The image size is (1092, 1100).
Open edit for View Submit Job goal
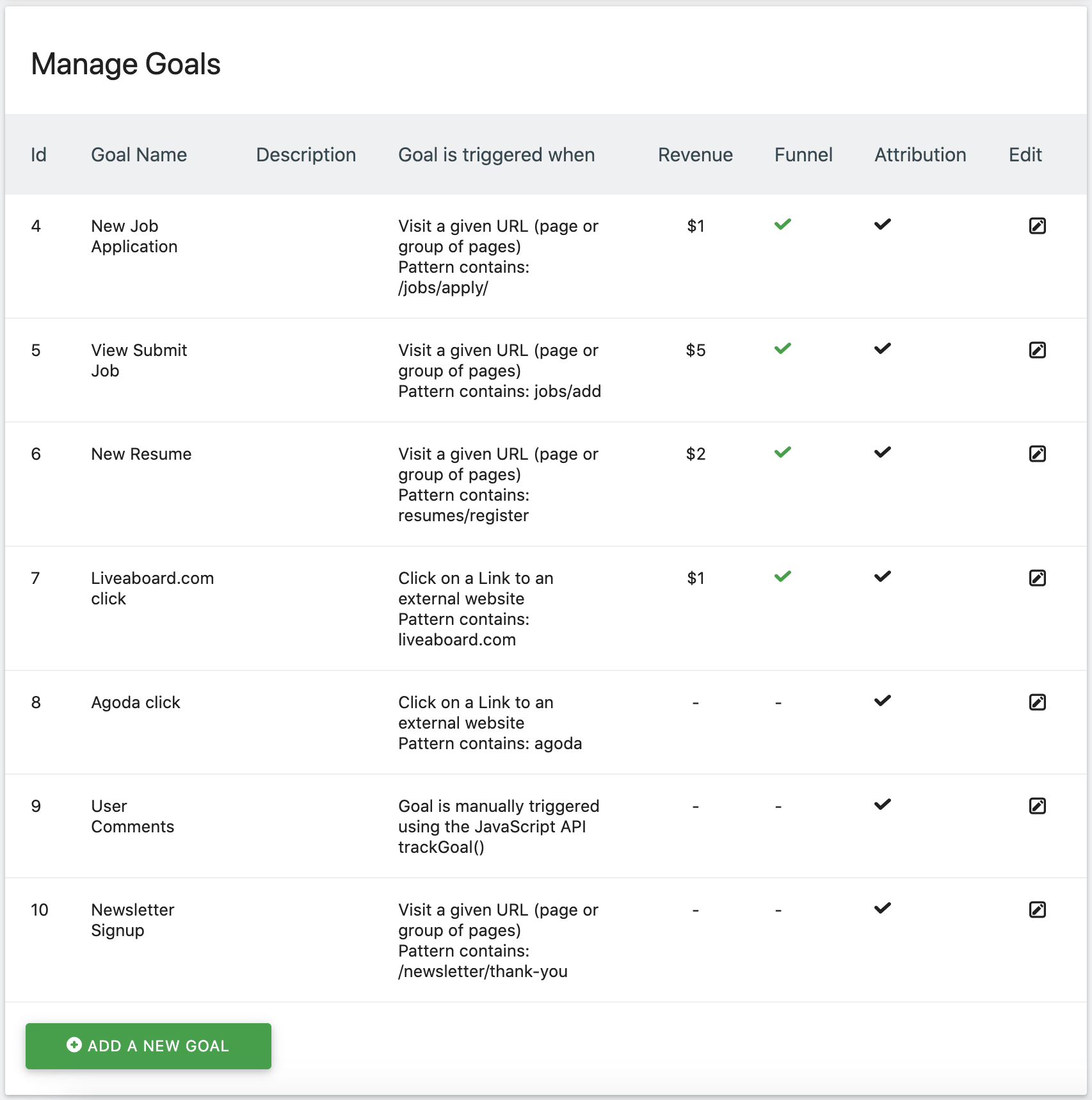[x=1037, y=350]
